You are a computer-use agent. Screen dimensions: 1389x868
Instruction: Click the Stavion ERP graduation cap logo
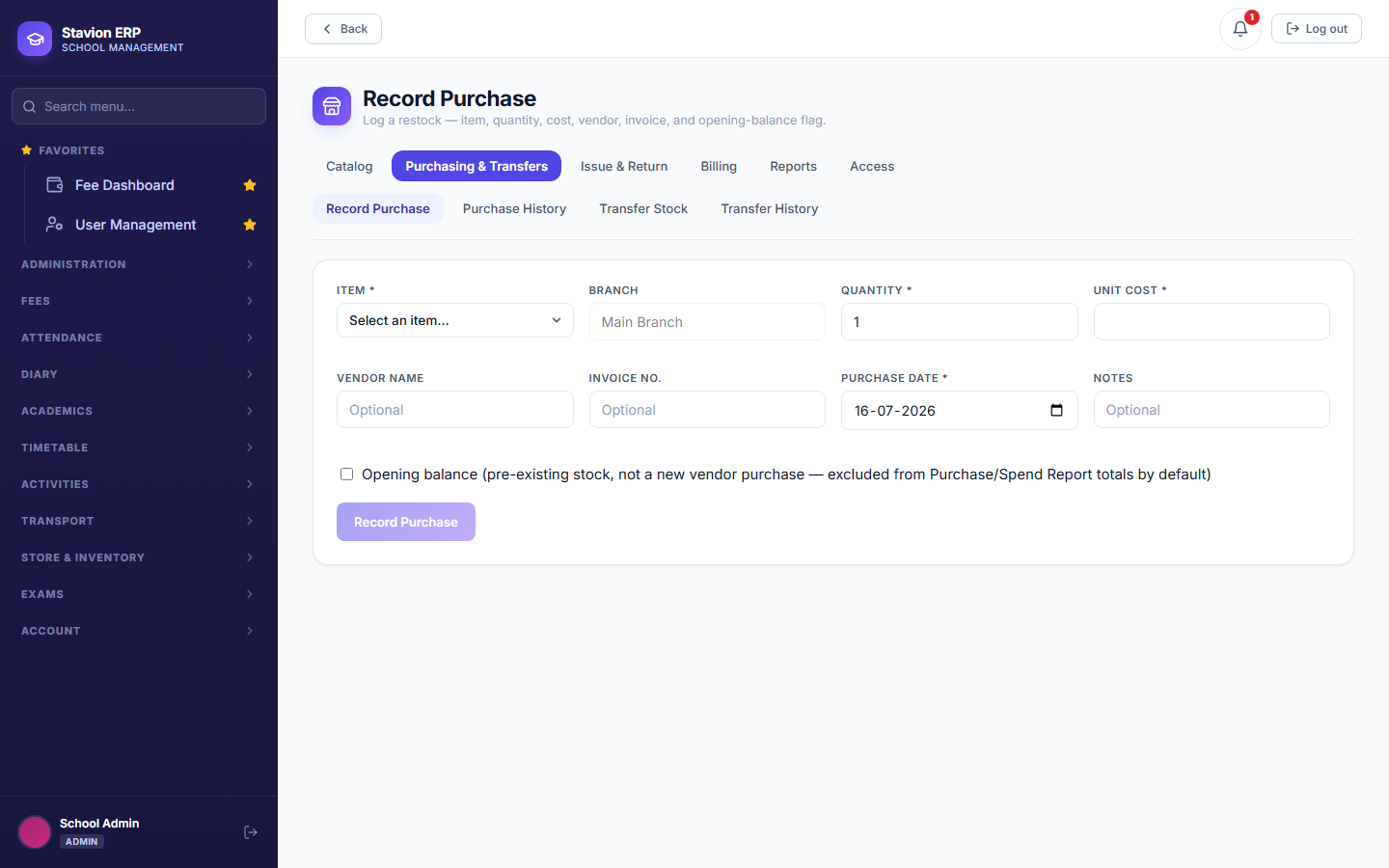(x=35, y=39)
